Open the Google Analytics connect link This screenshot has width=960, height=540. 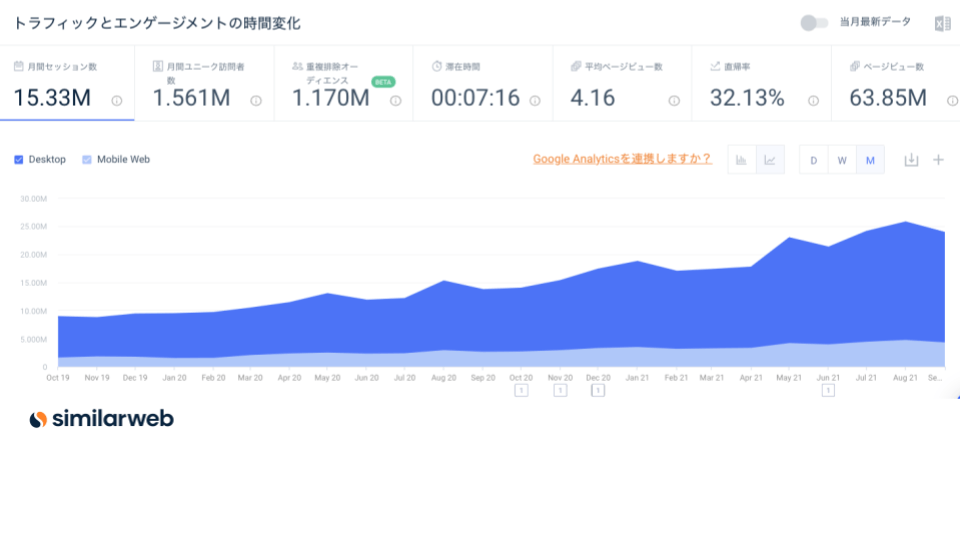[x=622, y=159]
